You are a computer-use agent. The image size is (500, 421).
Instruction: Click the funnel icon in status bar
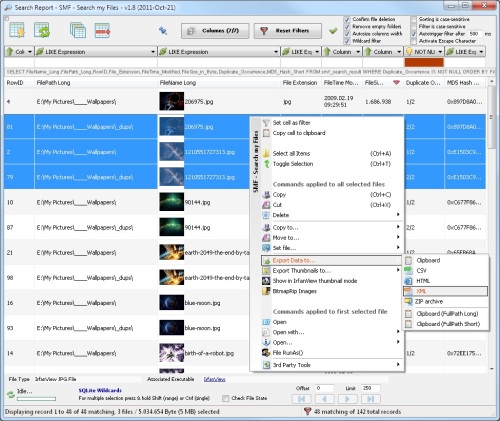click(308, 411)
